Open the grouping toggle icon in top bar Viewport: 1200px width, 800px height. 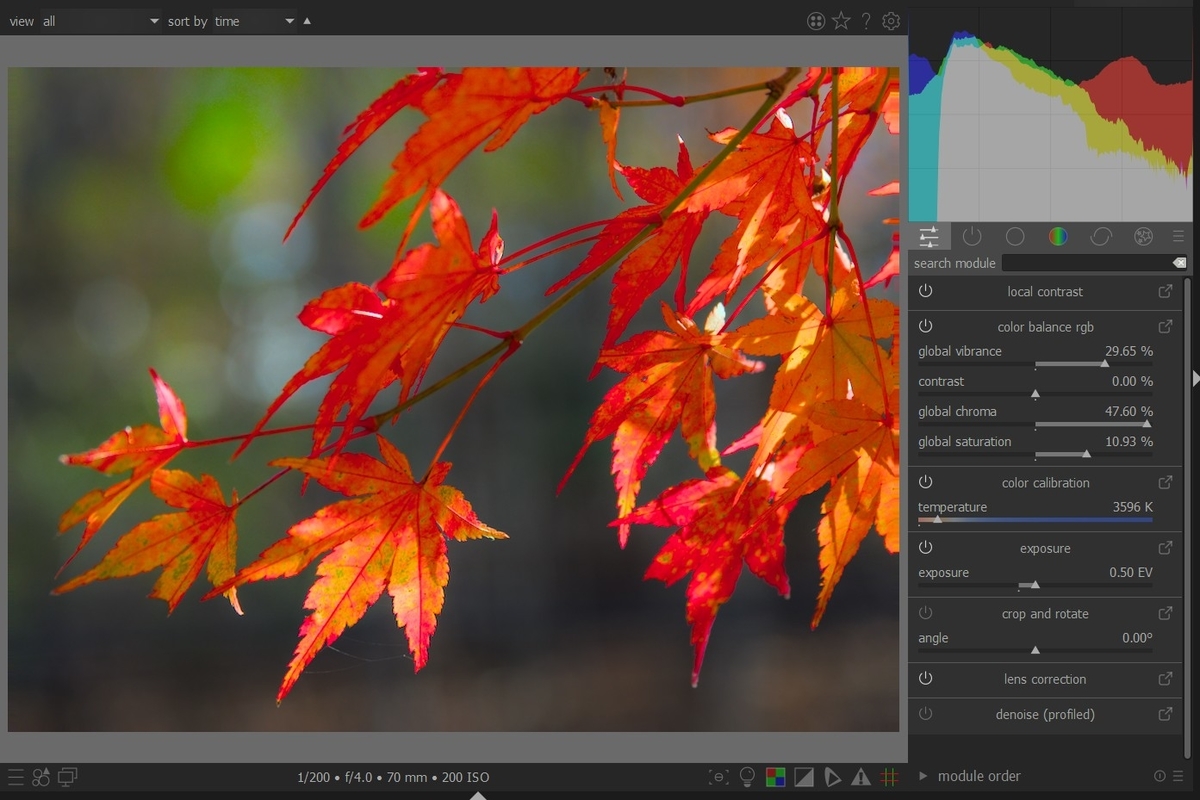click(816, 21)
